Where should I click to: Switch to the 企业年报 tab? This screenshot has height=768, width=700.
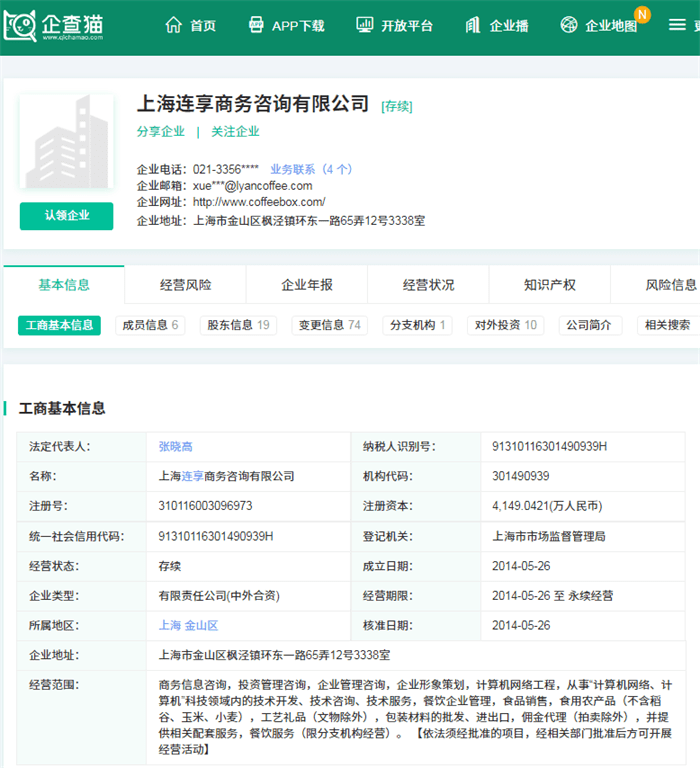click(307, 285)
